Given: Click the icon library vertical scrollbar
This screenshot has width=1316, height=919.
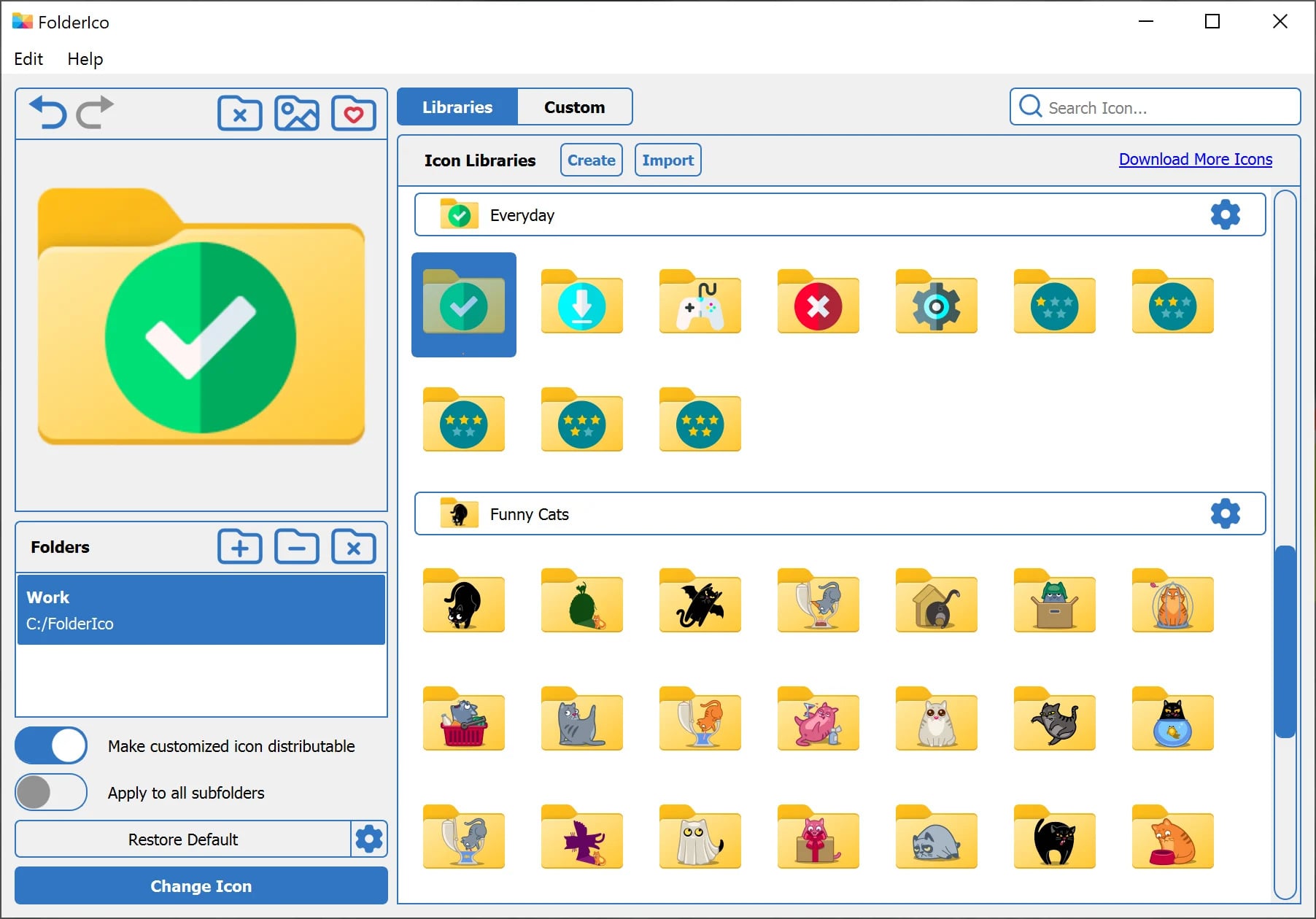Looking at the screenshot, I should [1285, 641].
